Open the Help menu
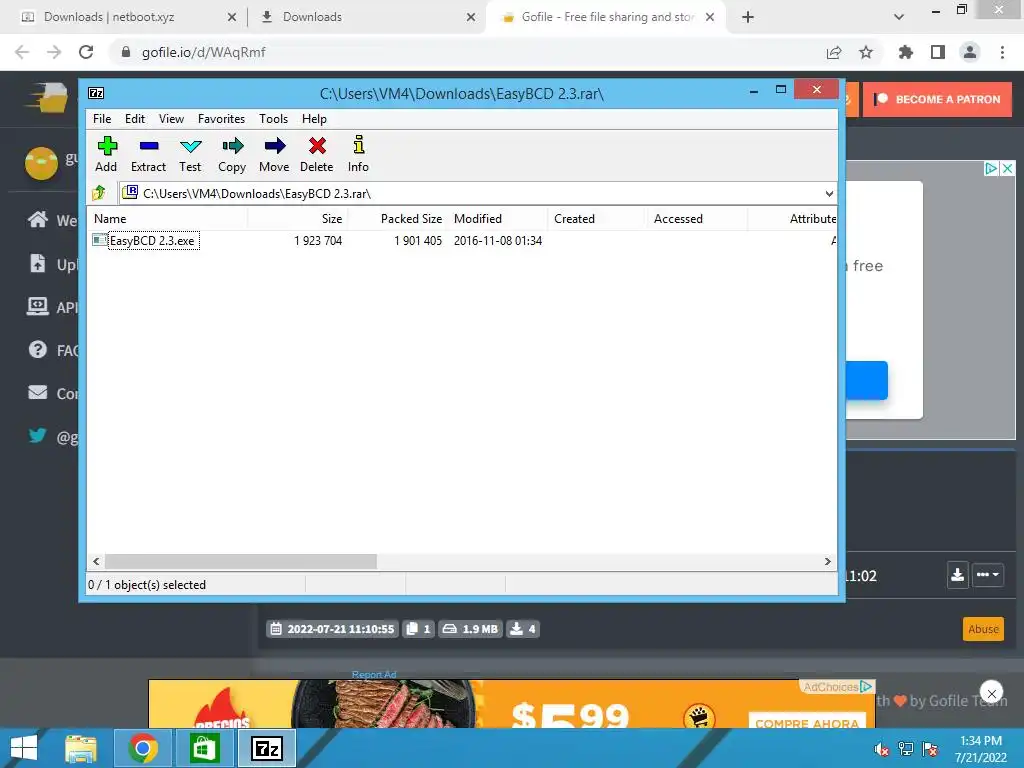This screenshot has width=1024, height=768. click(x=314, y=119)
